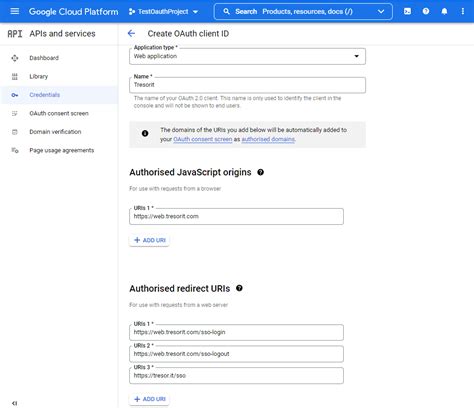The image size is (474, 408).
Task: Click the Authorised redirect URIs heading
Action: point(180,289)
